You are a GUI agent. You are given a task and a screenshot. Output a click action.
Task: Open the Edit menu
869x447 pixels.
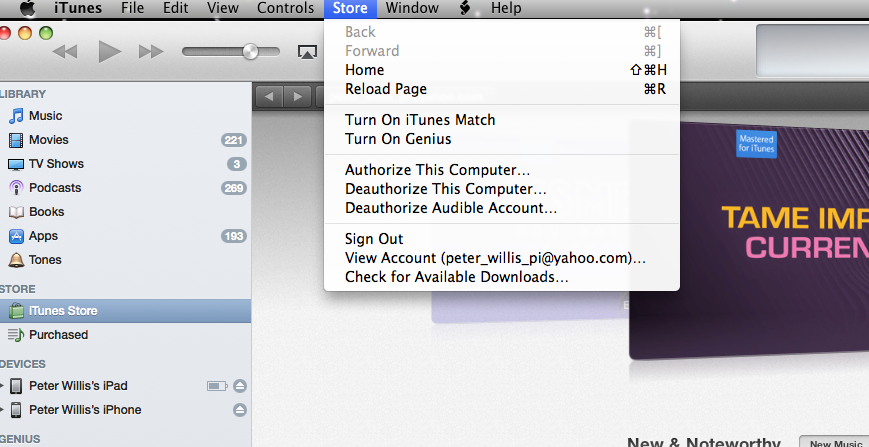click(176, 8)
